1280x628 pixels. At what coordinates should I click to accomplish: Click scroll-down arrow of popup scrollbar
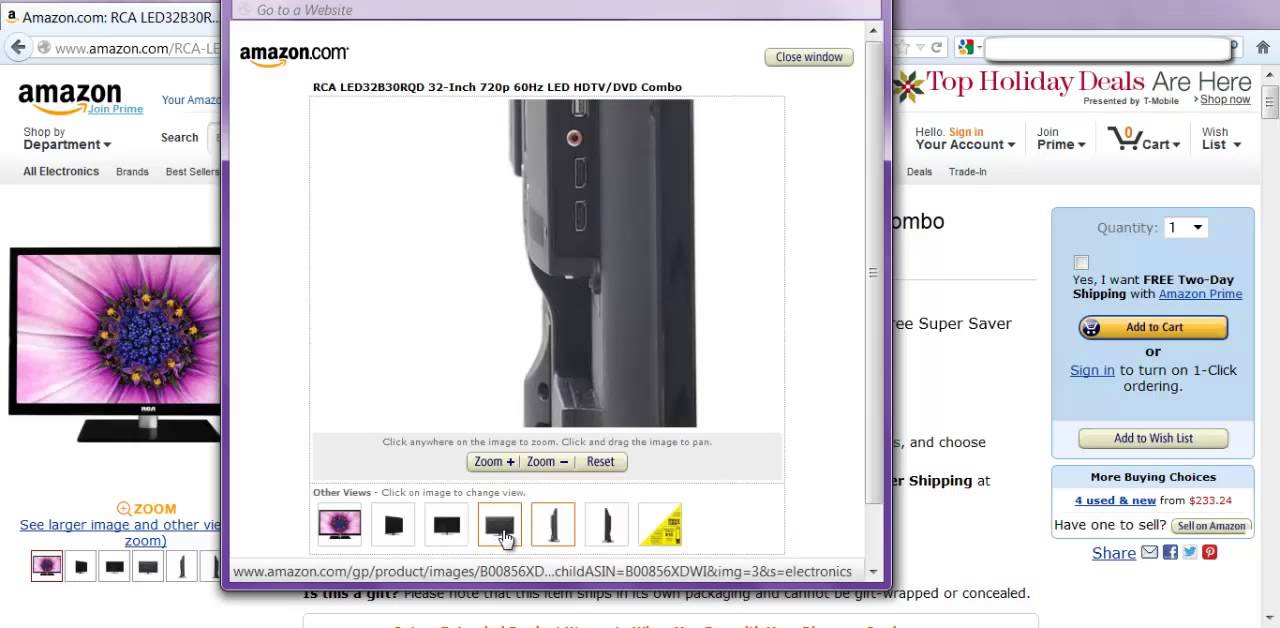[x=873, y=571]
